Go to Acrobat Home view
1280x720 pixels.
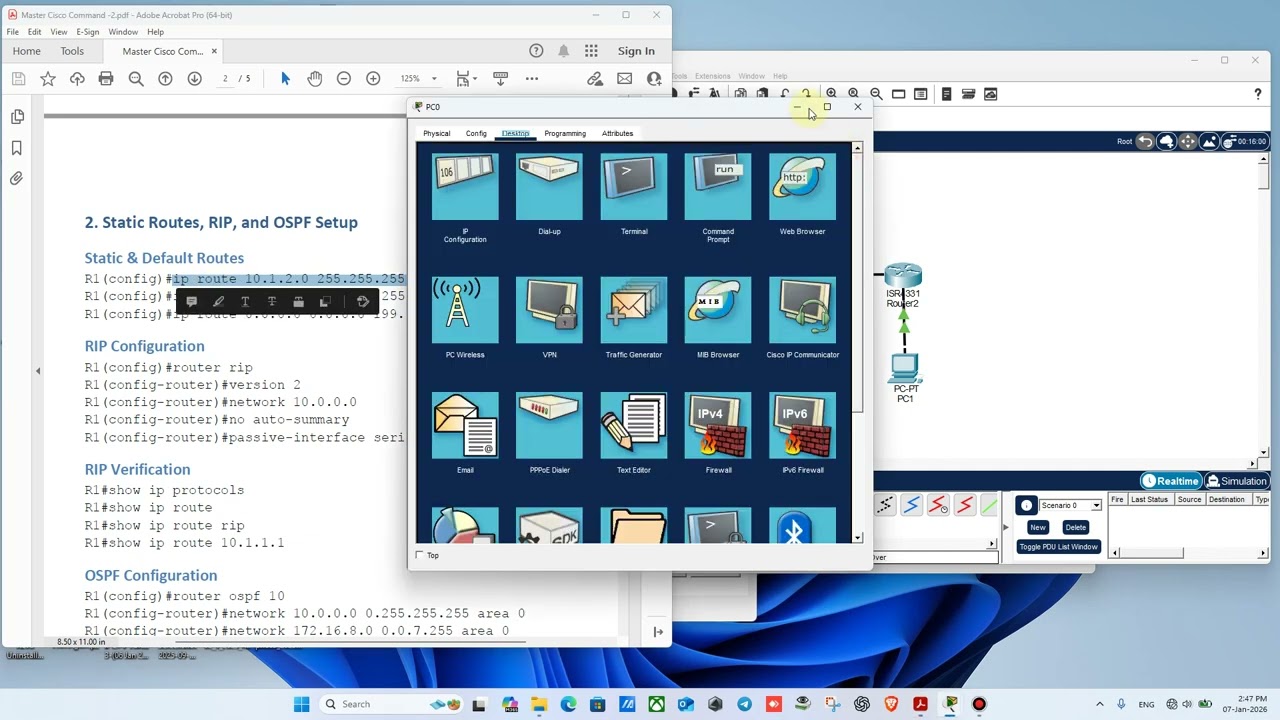click(27, 51)
